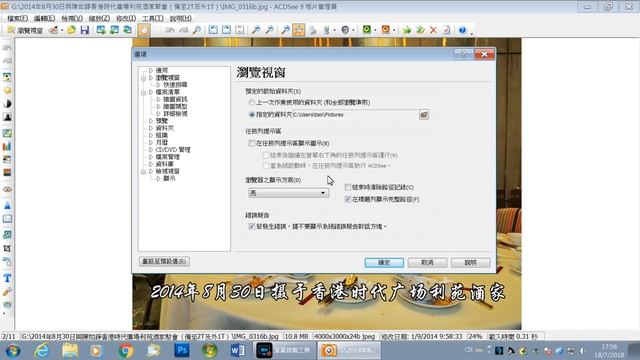
Task: Select radio 指定的資料夾
Action: (x=252, y=115)
